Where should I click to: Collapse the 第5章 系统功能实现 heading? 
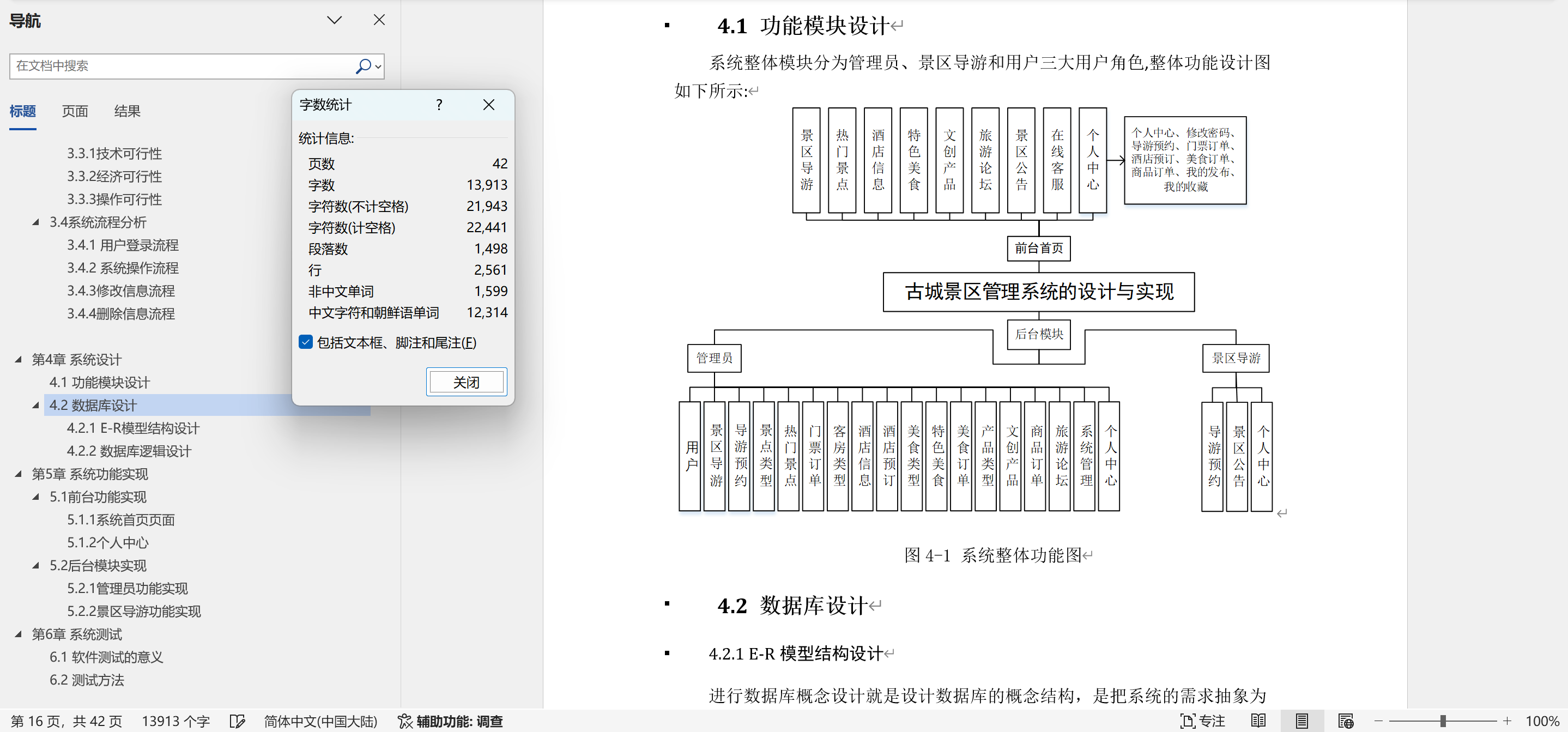pos(19,474)
